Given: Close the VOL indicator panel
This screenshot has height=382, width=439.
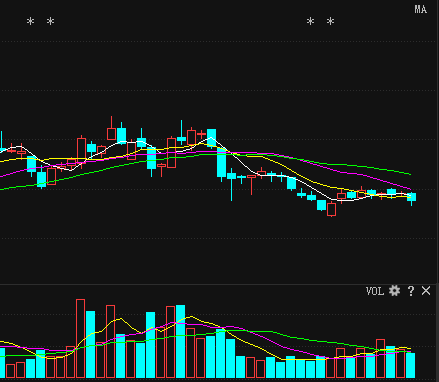Looking at the screenshot, I should [x=426, y=291].
